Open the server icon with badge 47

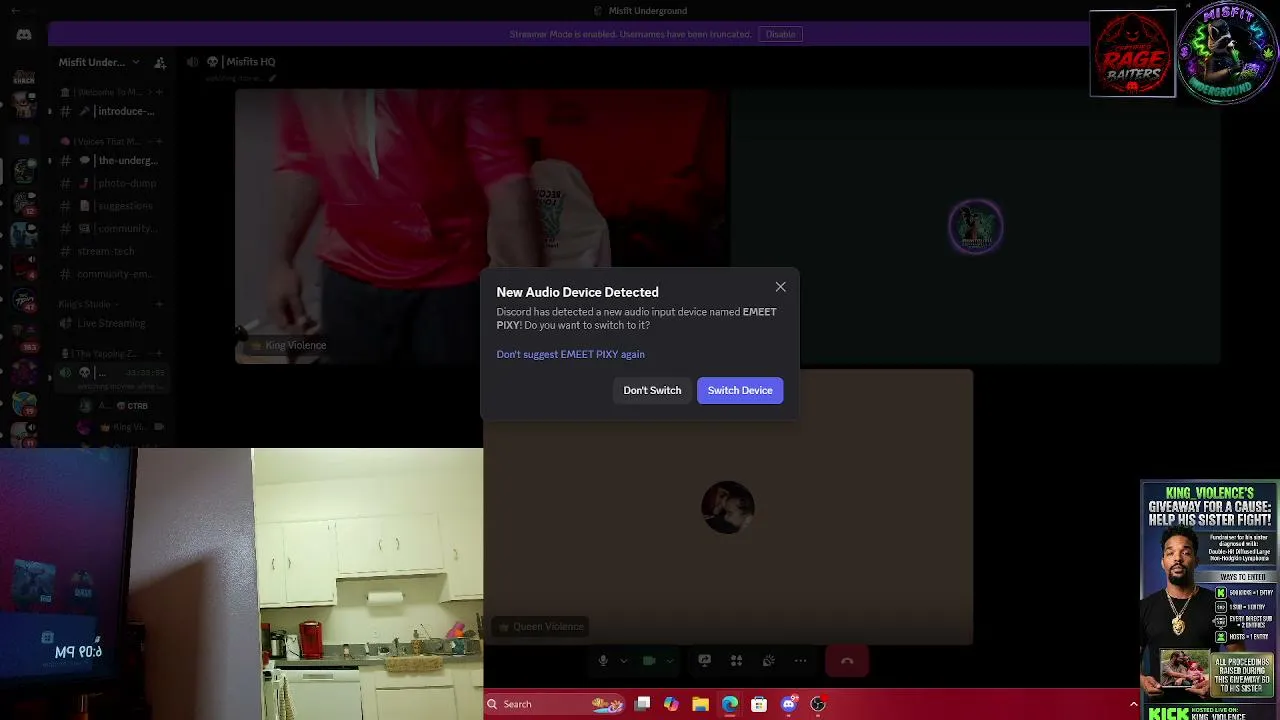(x=24, y=299)
